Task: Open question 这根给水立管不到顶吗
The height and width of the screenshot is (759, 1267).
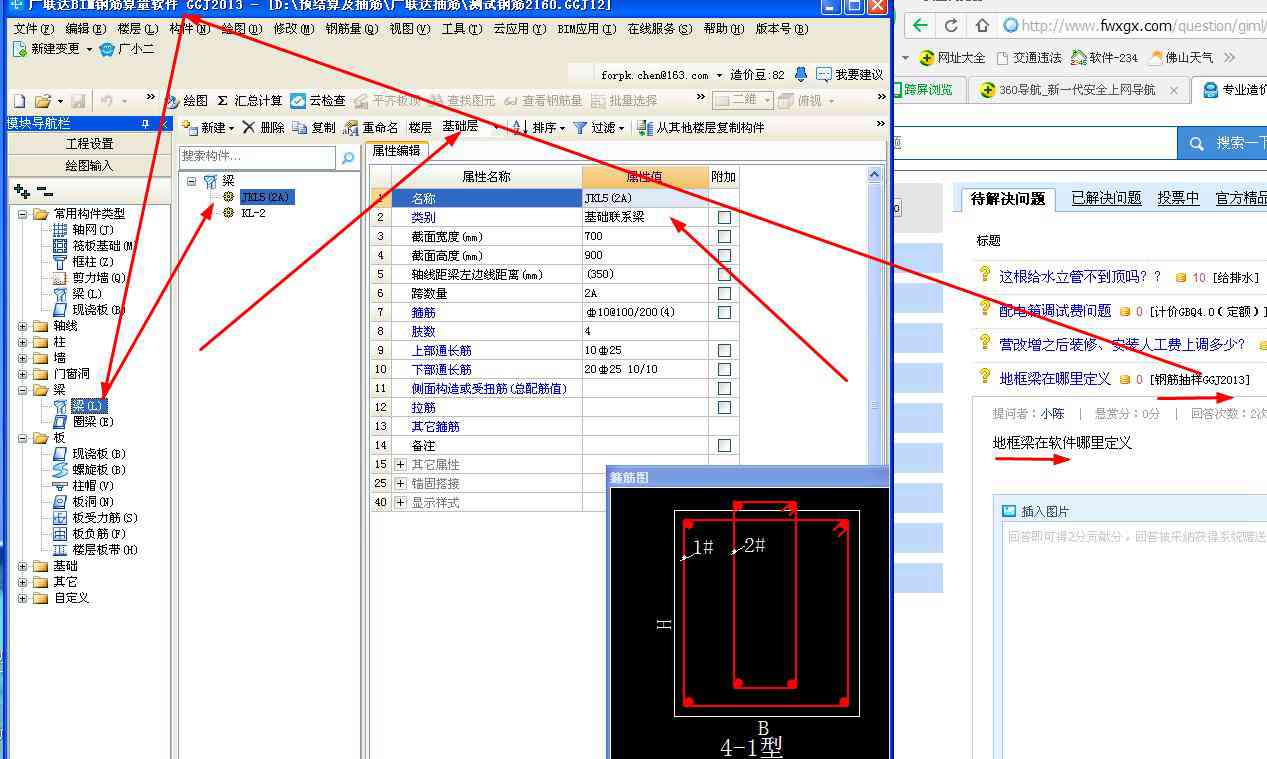Action: [x=1080, y=277]
